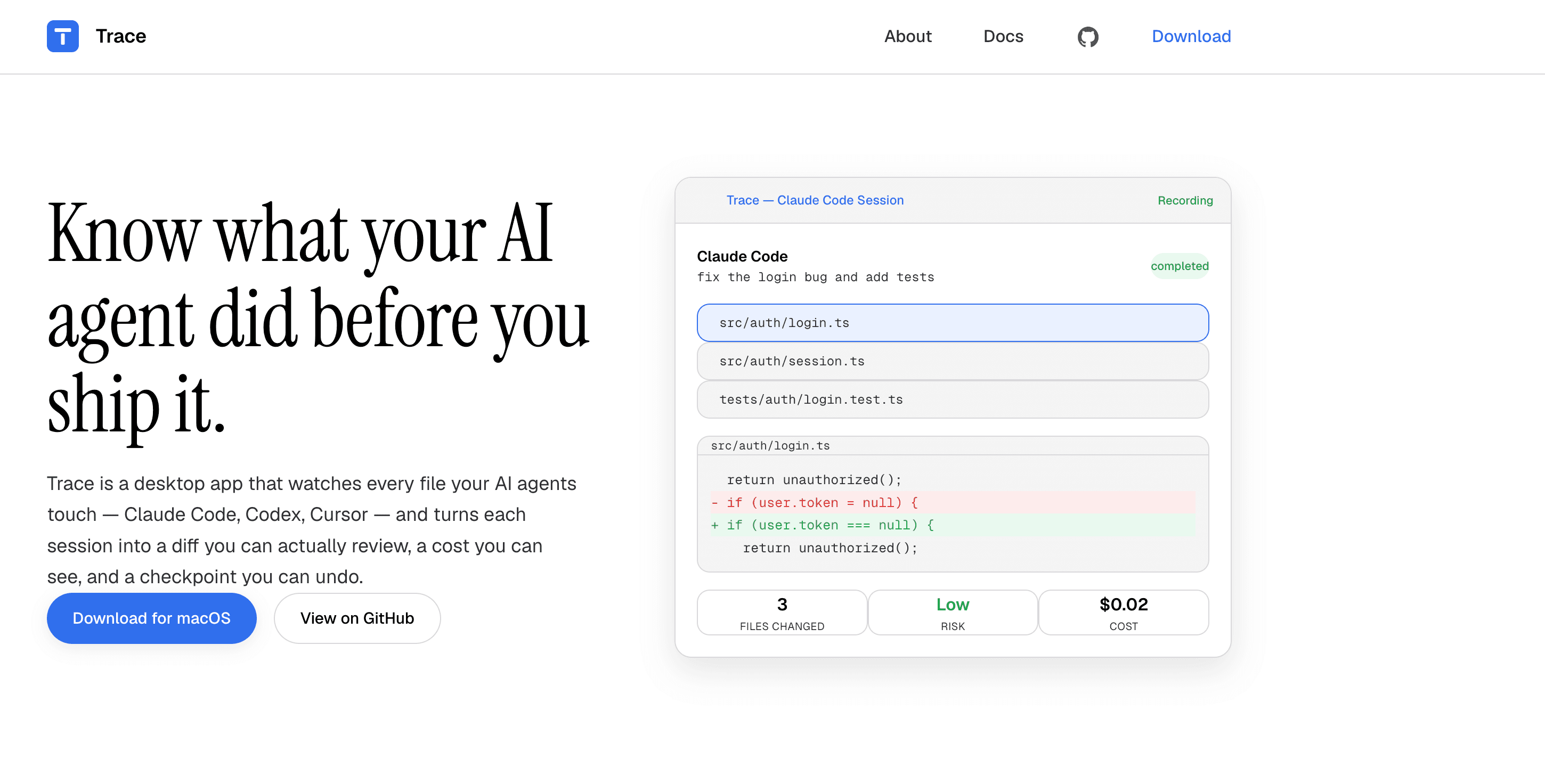Click Download for macOS button
This screenshot has width=1545, height=784.
pos(152,618)
